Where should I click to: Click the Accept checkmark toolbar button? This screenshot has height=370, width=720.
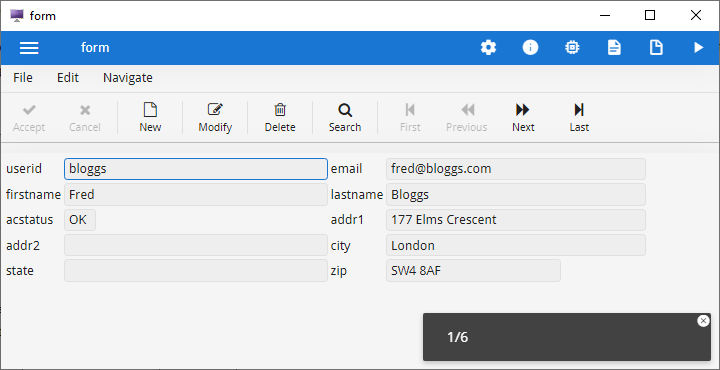[x=29, y=118]
